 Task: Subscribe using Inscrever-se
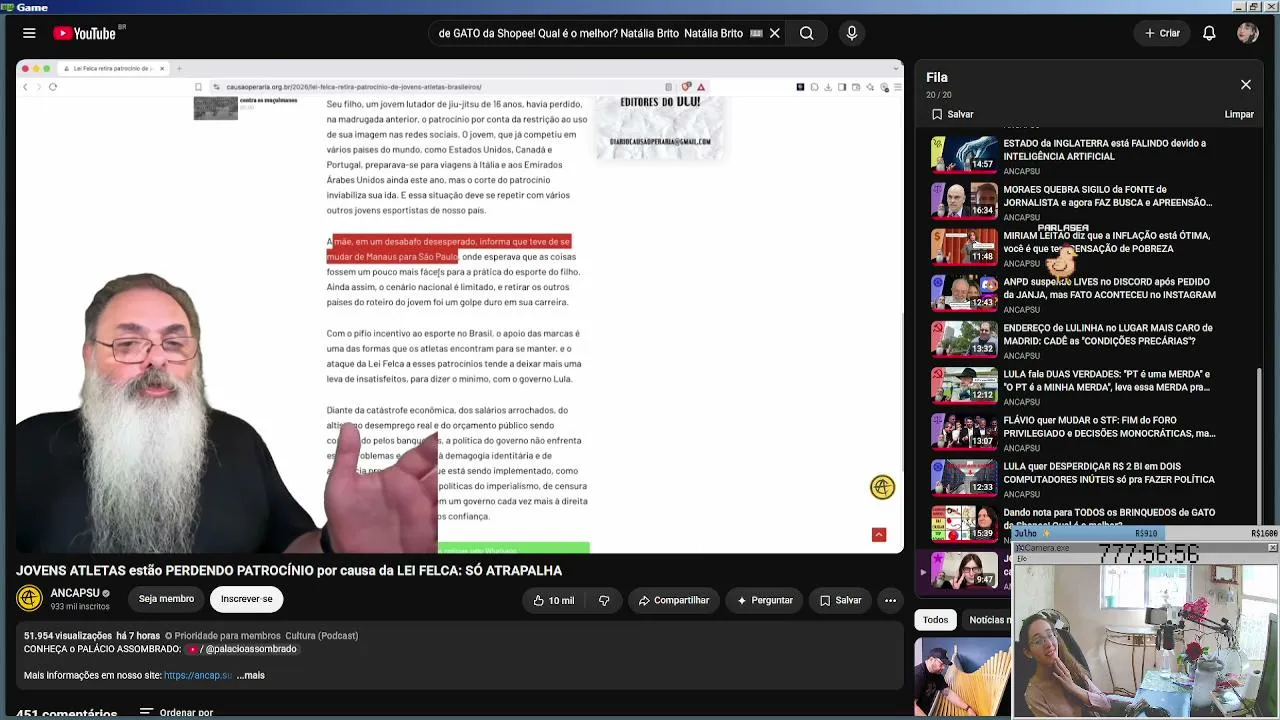[246, 599]
